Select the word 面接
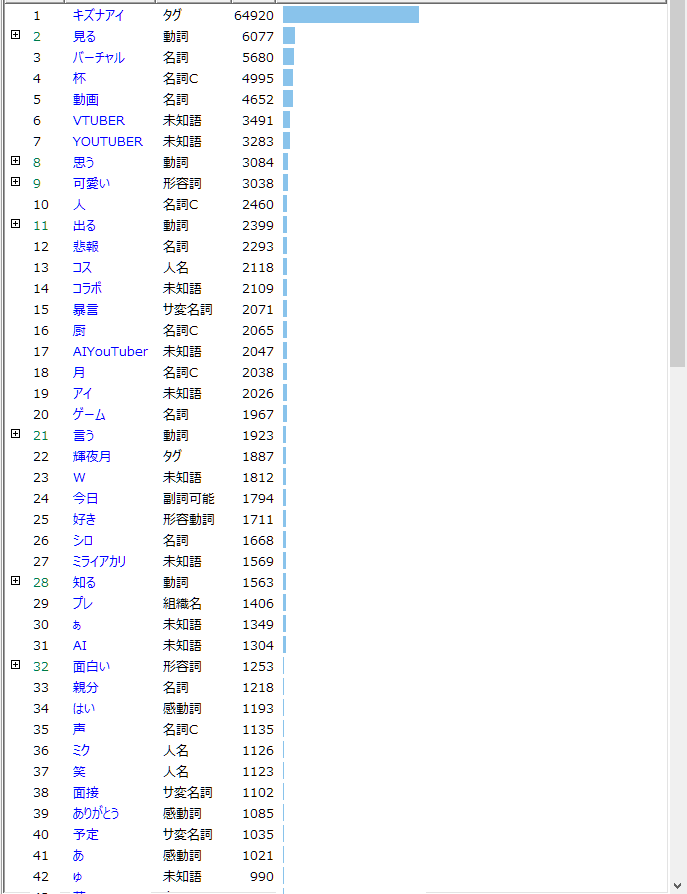Viewport: 687px width, 894px height. [x=86, y=793]
